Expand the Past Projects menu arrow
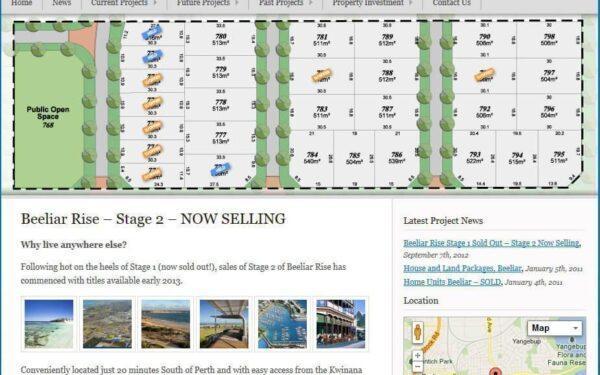 click(311, 3)
